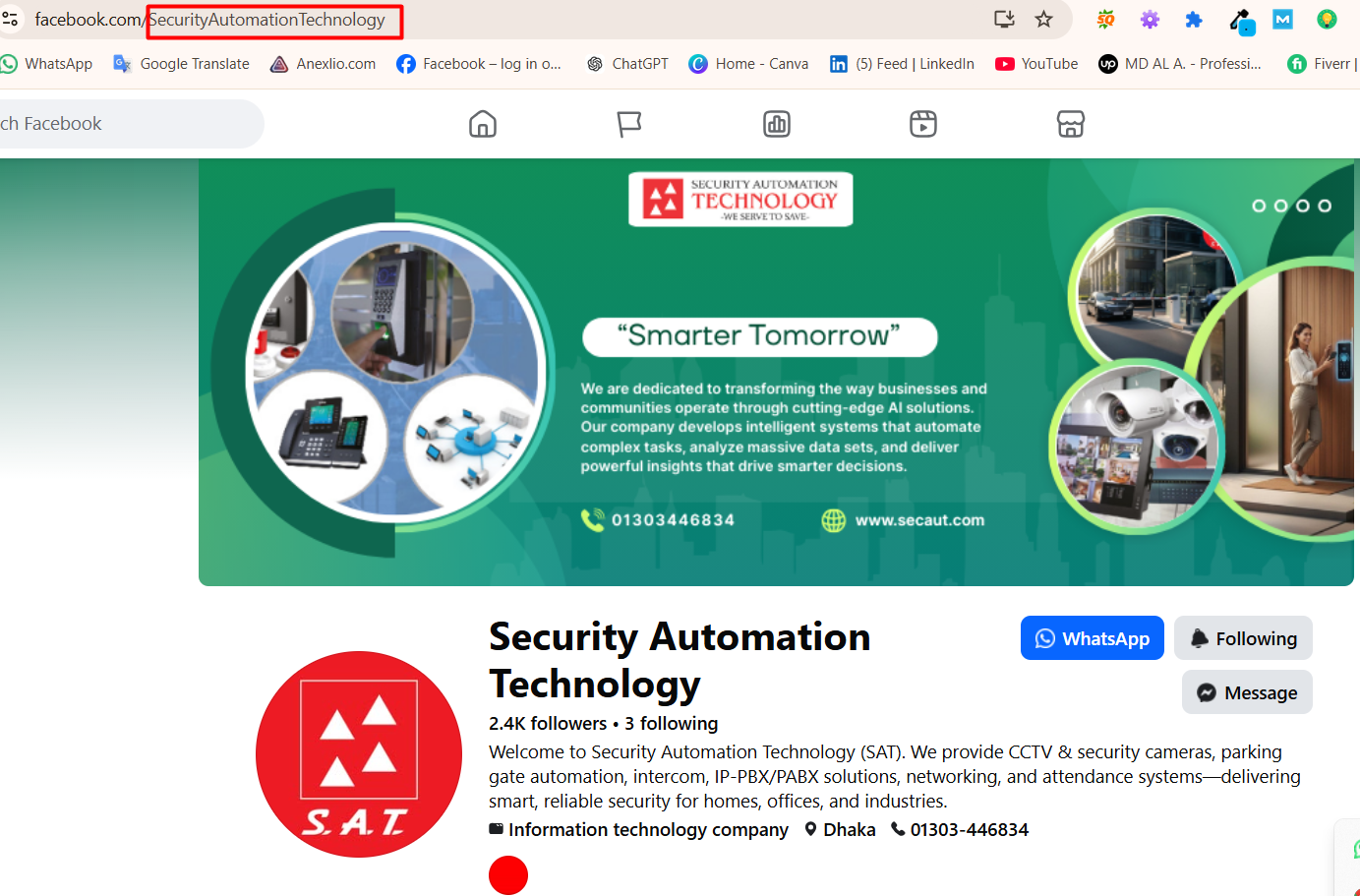Click the blue WhatsApp button on page
This screenshot has height=896, width=1360.
tap(1092, 638)
